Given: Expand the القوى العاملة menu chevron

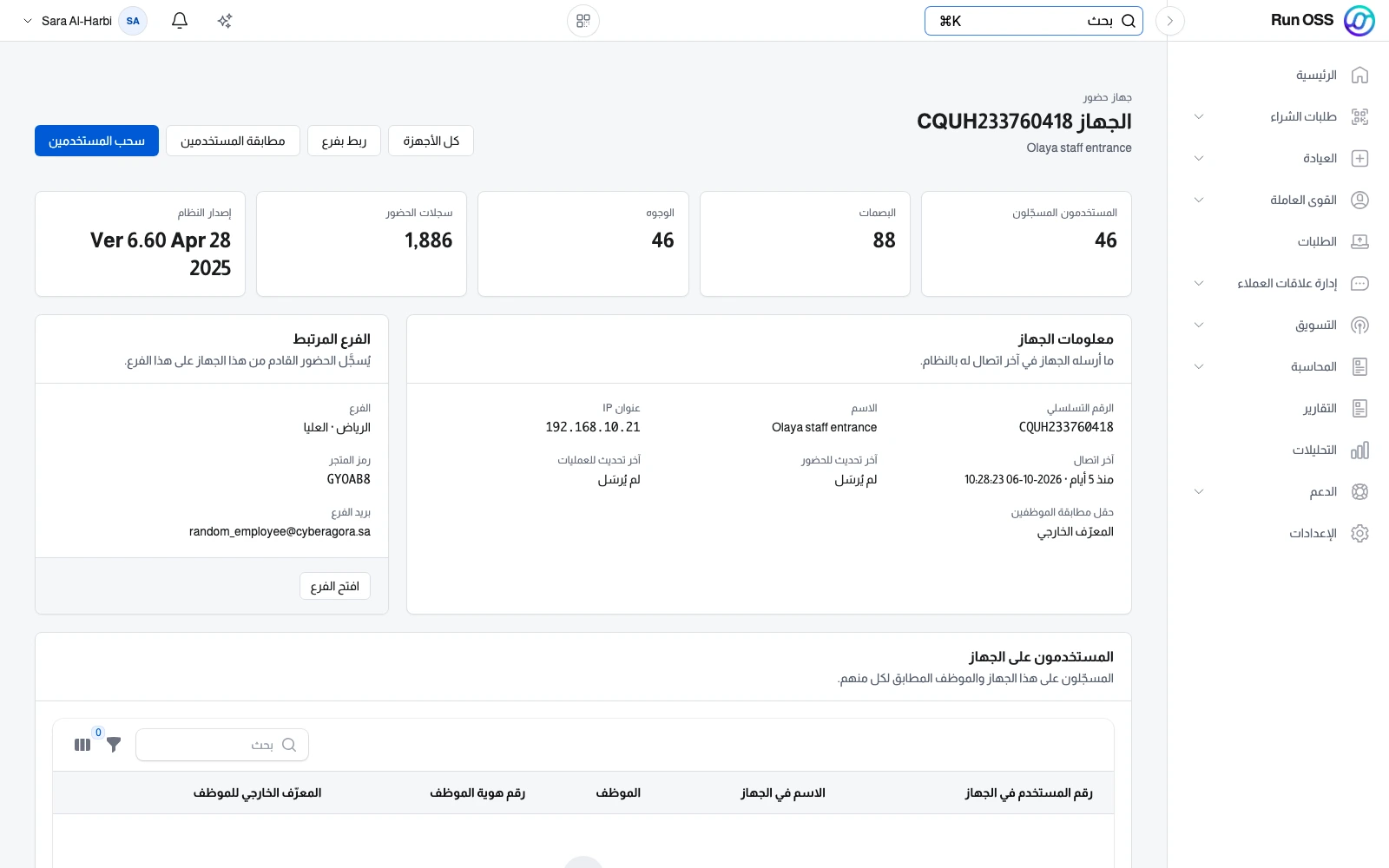Looking at the screenshot, I should (1199, 201).
